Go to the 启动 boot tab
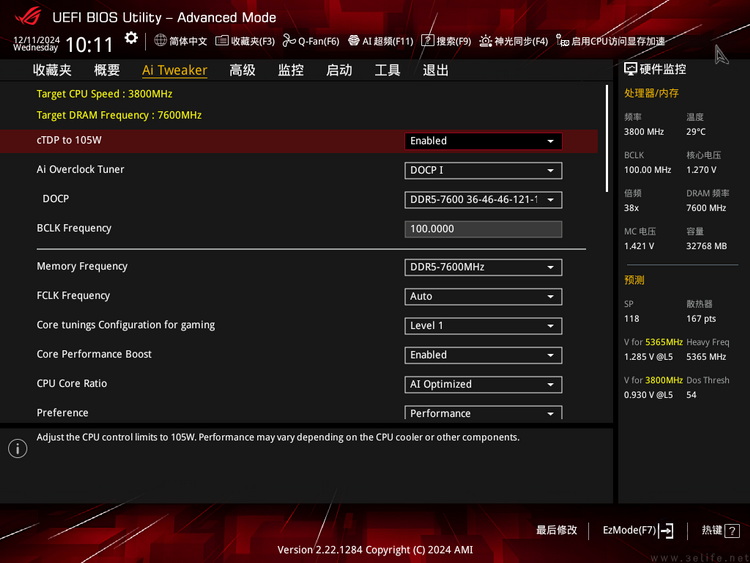 point(339,70)
